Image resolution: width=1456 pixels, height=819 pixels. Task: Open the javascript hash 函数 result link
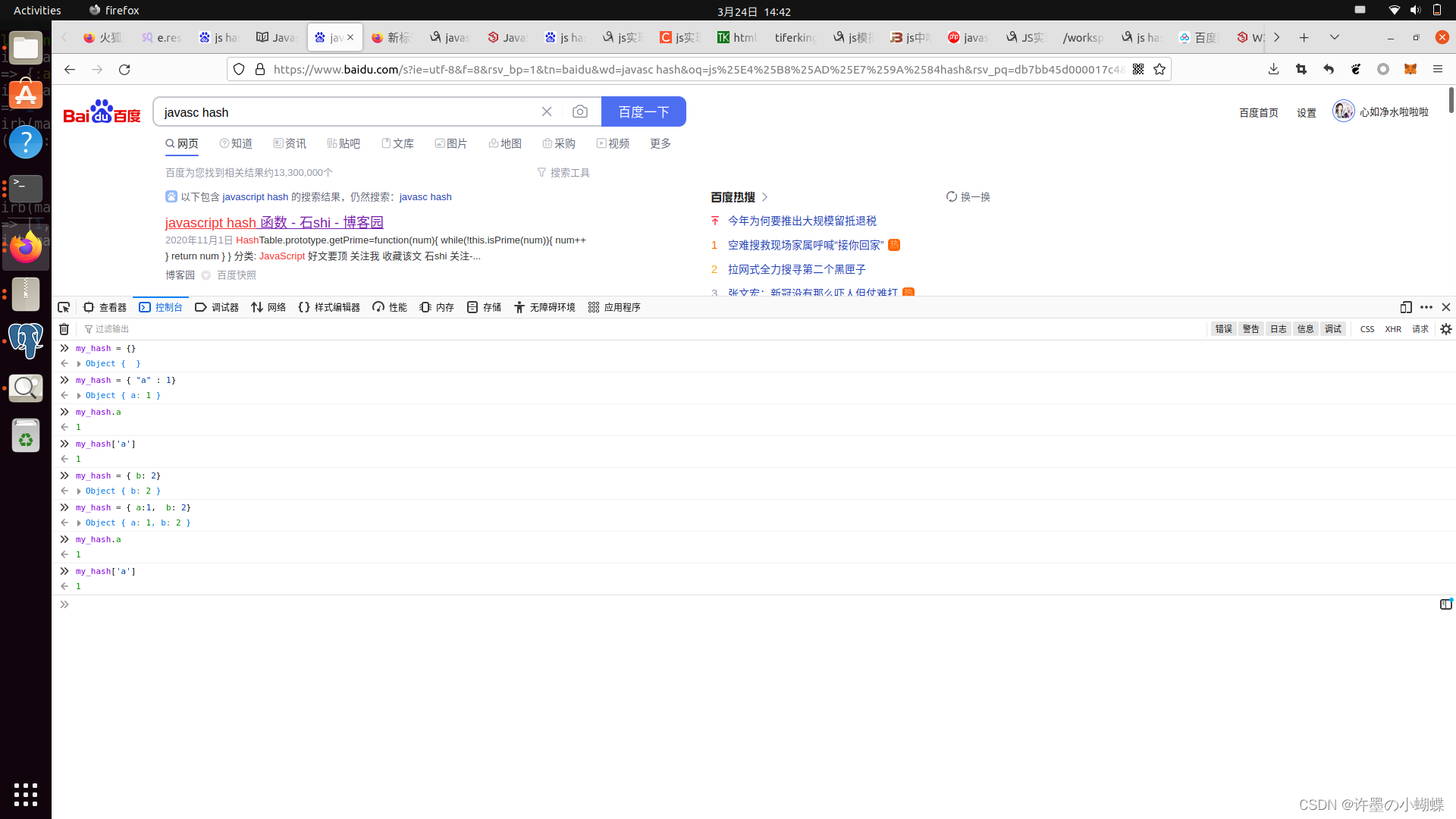(274, 222)
